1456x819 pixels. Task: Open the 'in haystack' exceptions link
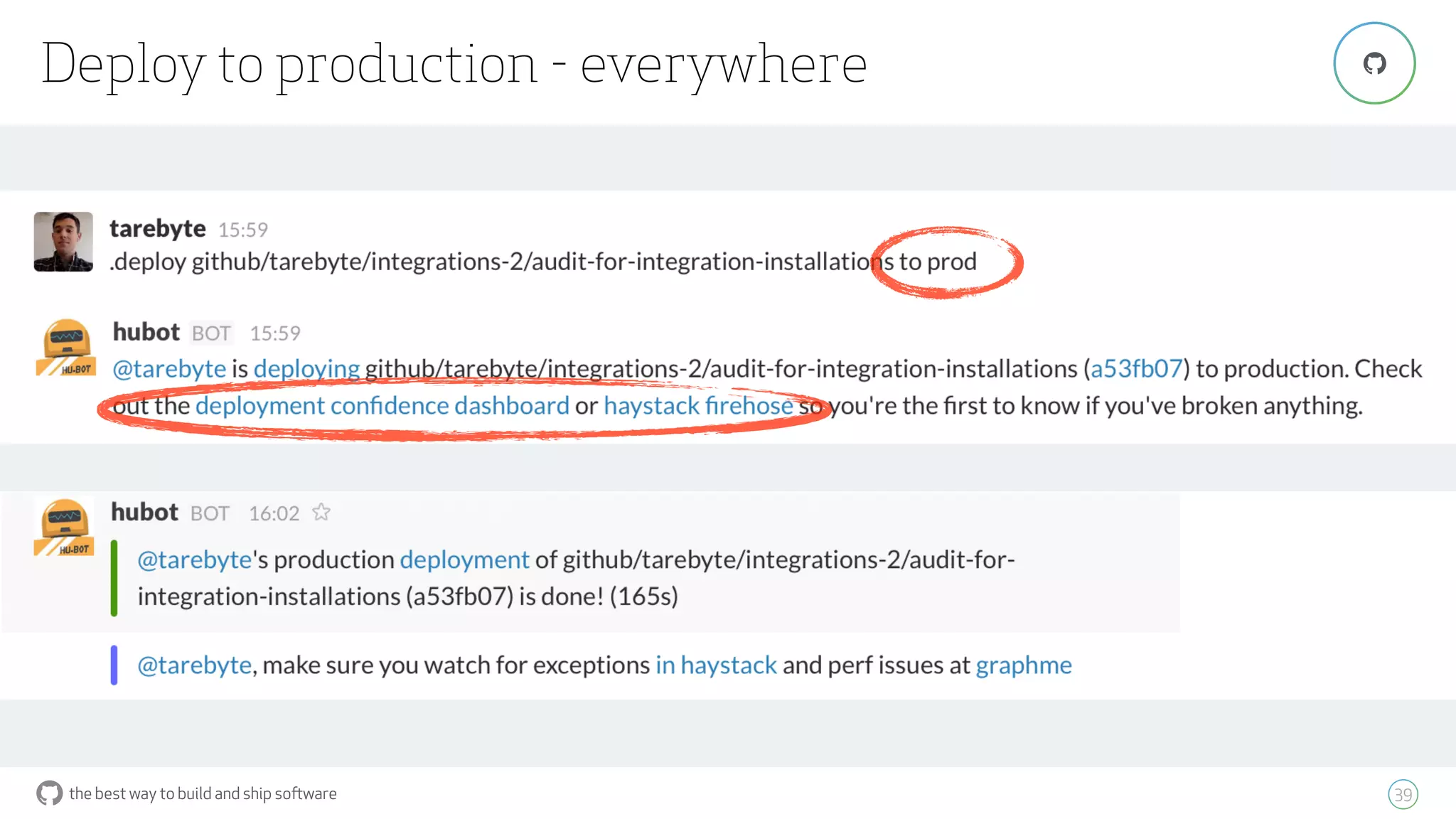point(715,665)
